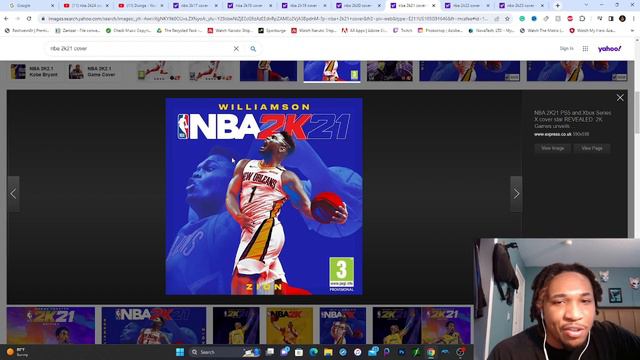Open the purple Kobe cover thumbnail in top strip
The image size is (640, 360).
[x=390, y=71]
